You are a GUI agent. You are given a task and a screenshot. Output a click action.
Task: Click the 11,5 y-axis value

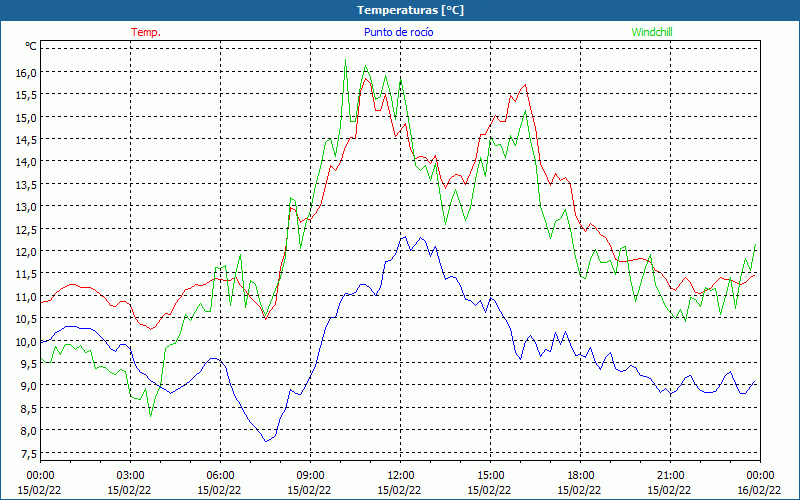click(x=27, y=274)
